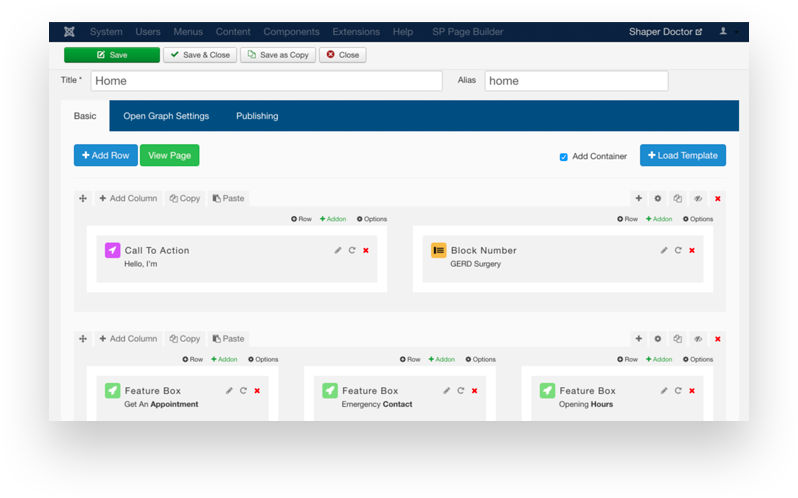
Task: Click the Joomla logo icon
Action: (69, 32)
